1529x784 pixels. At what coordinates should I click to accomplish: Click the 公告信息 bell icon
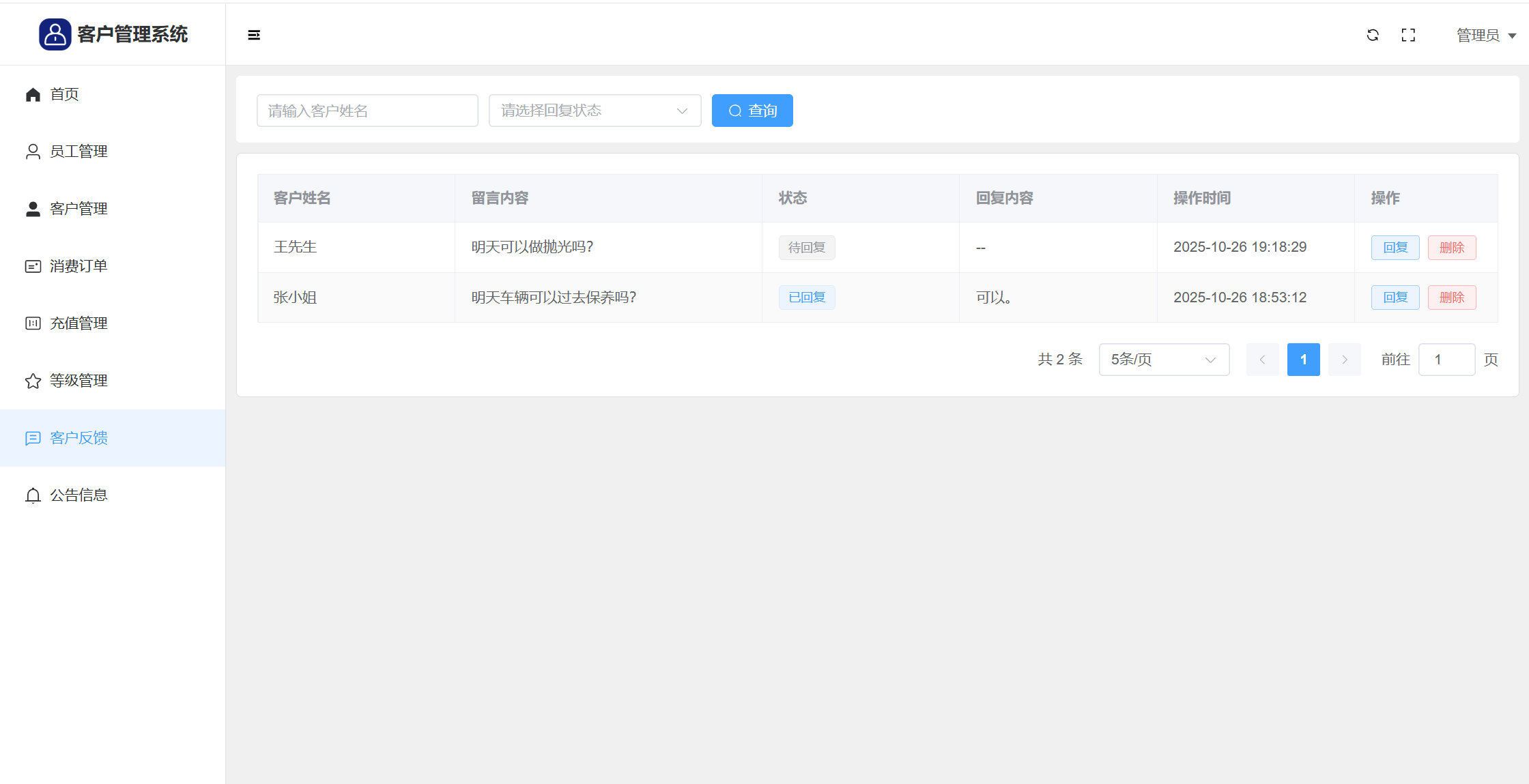pos(33,495)
